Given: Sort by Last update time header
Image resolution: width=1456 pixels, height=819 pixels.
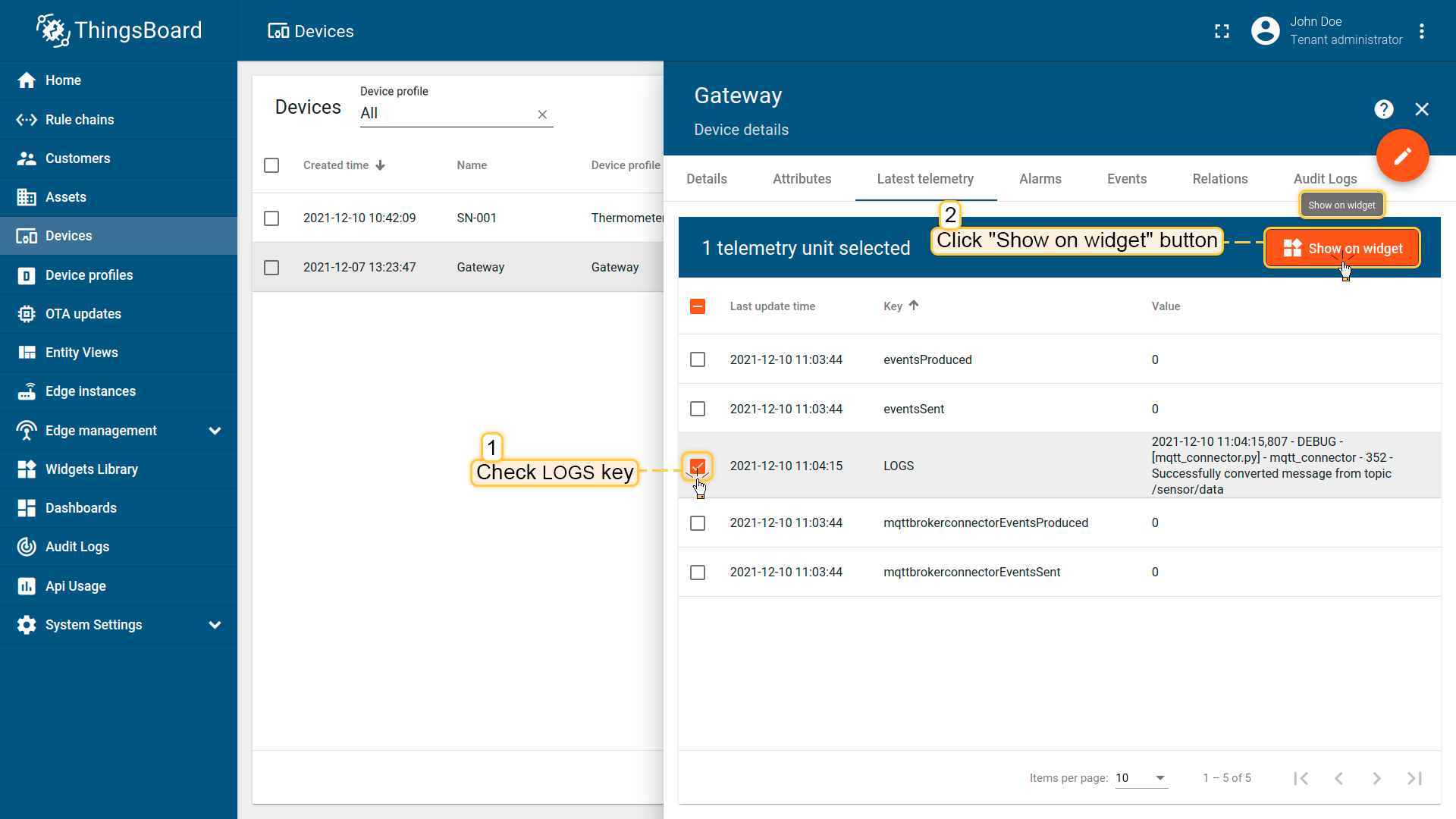Looking at the screenshot, I should pos(772,306).
